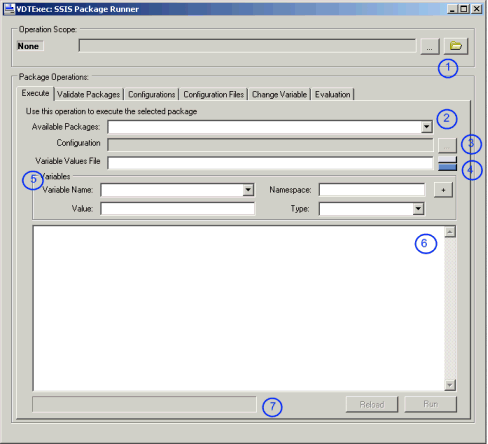Click the Value input field
Image resolution: width=488 pixels, height=444 pixels.
click(x=178, y=209)
